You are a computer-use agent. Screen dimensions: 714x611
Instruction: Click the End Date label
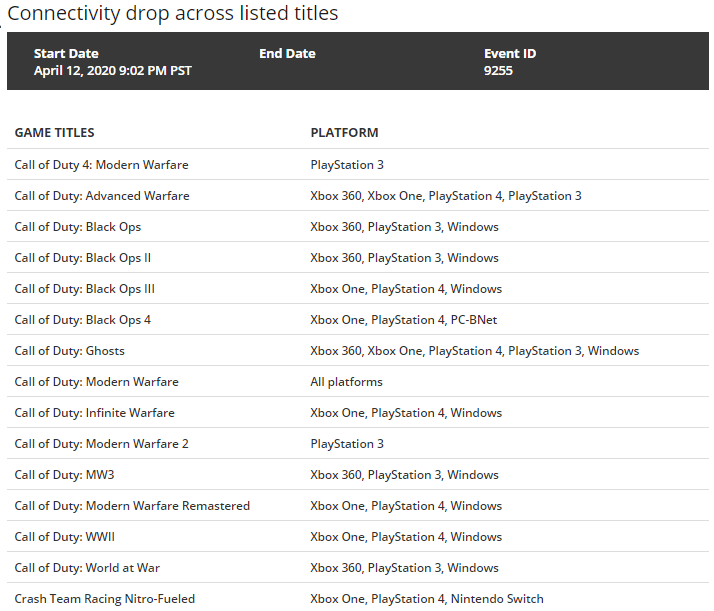point(288,54)
